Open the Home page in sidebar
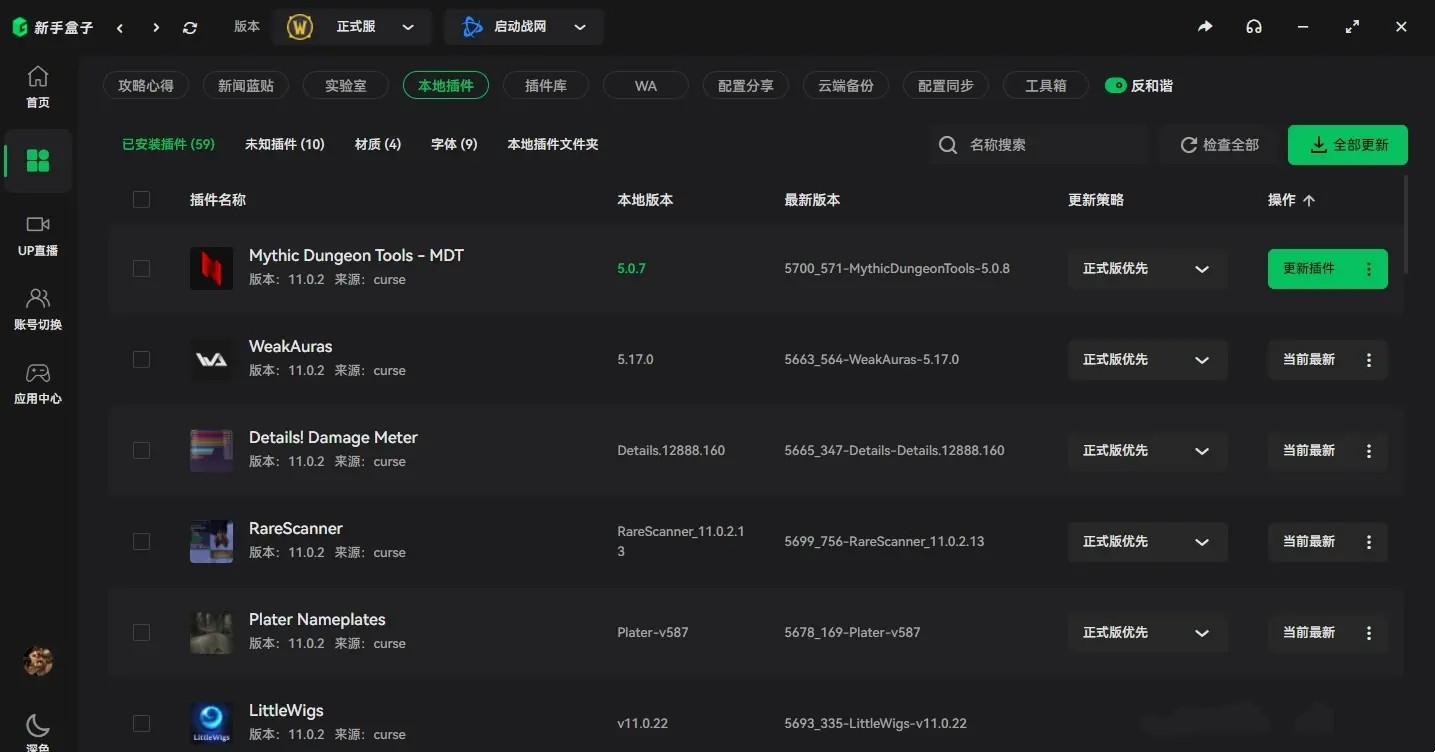 [38, 87]
